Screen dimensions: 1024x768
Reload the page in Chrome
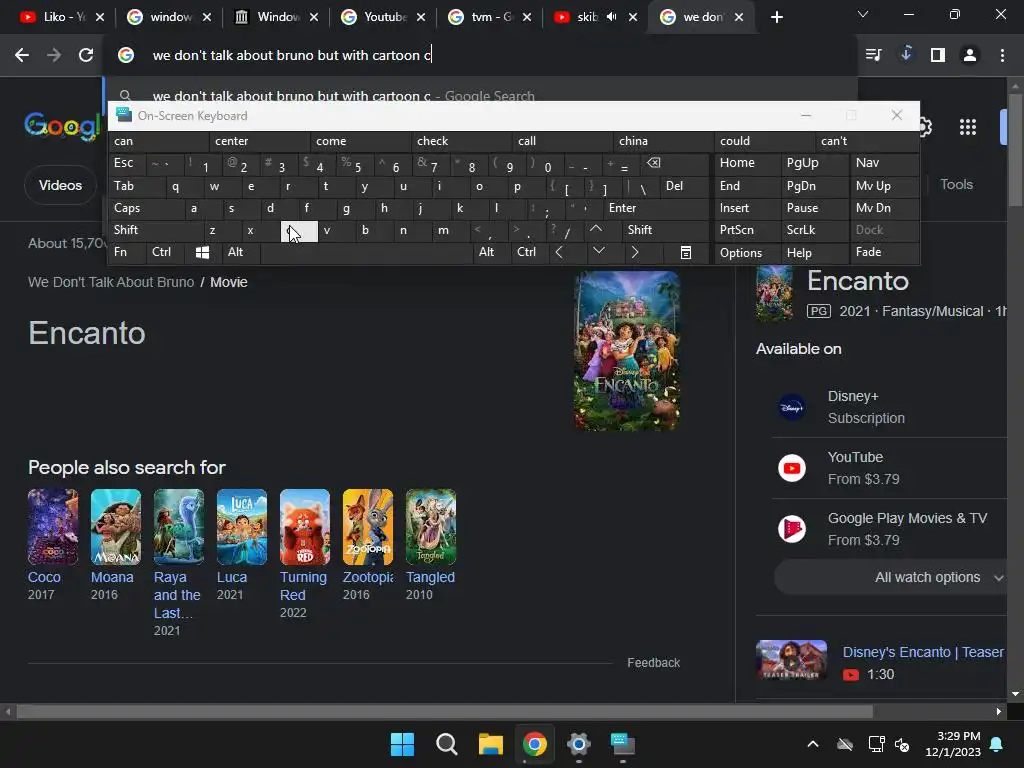coord(86,56)
